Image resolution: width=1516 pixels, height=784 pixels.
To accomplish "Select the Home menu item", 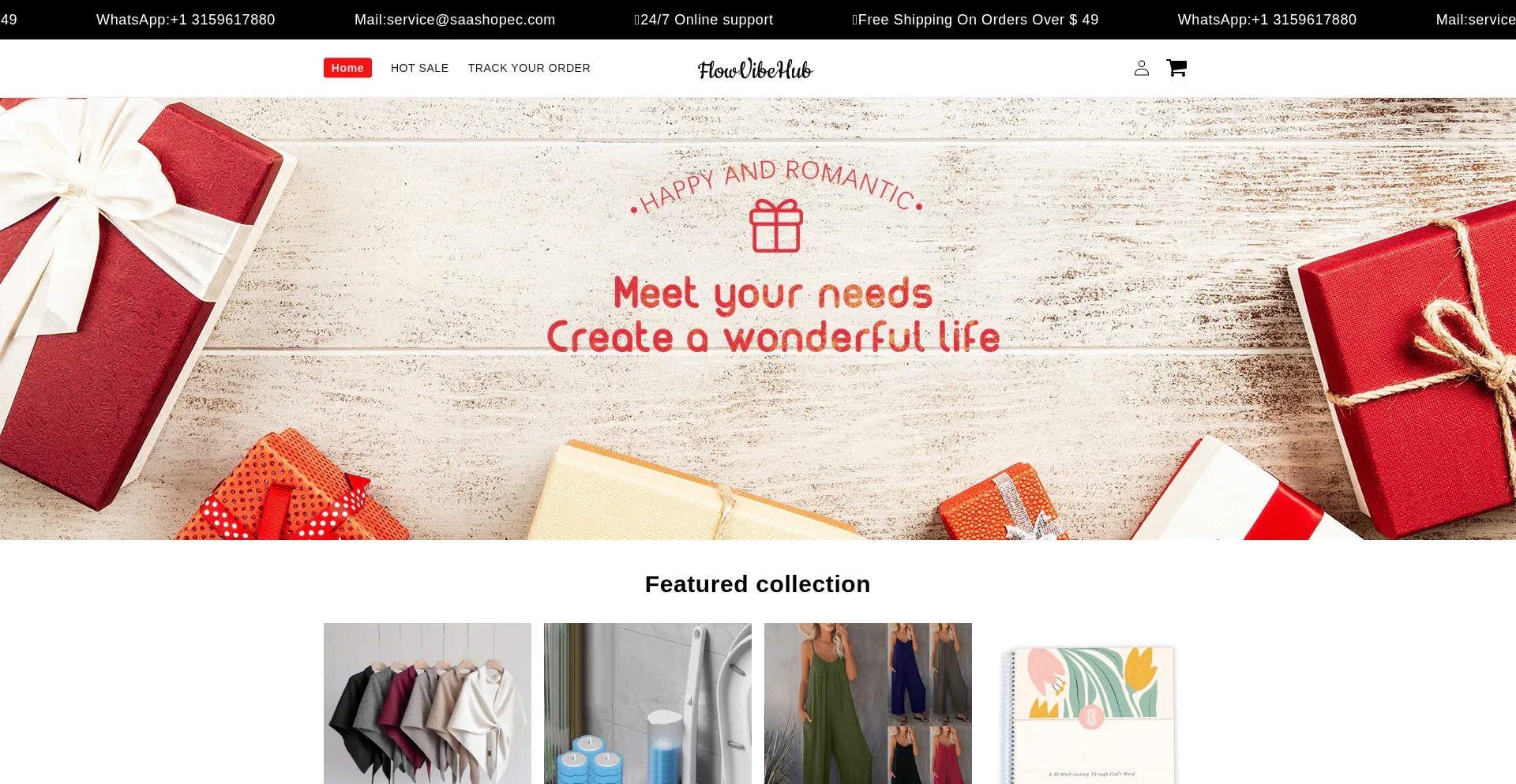I will (x=347, y=68).
